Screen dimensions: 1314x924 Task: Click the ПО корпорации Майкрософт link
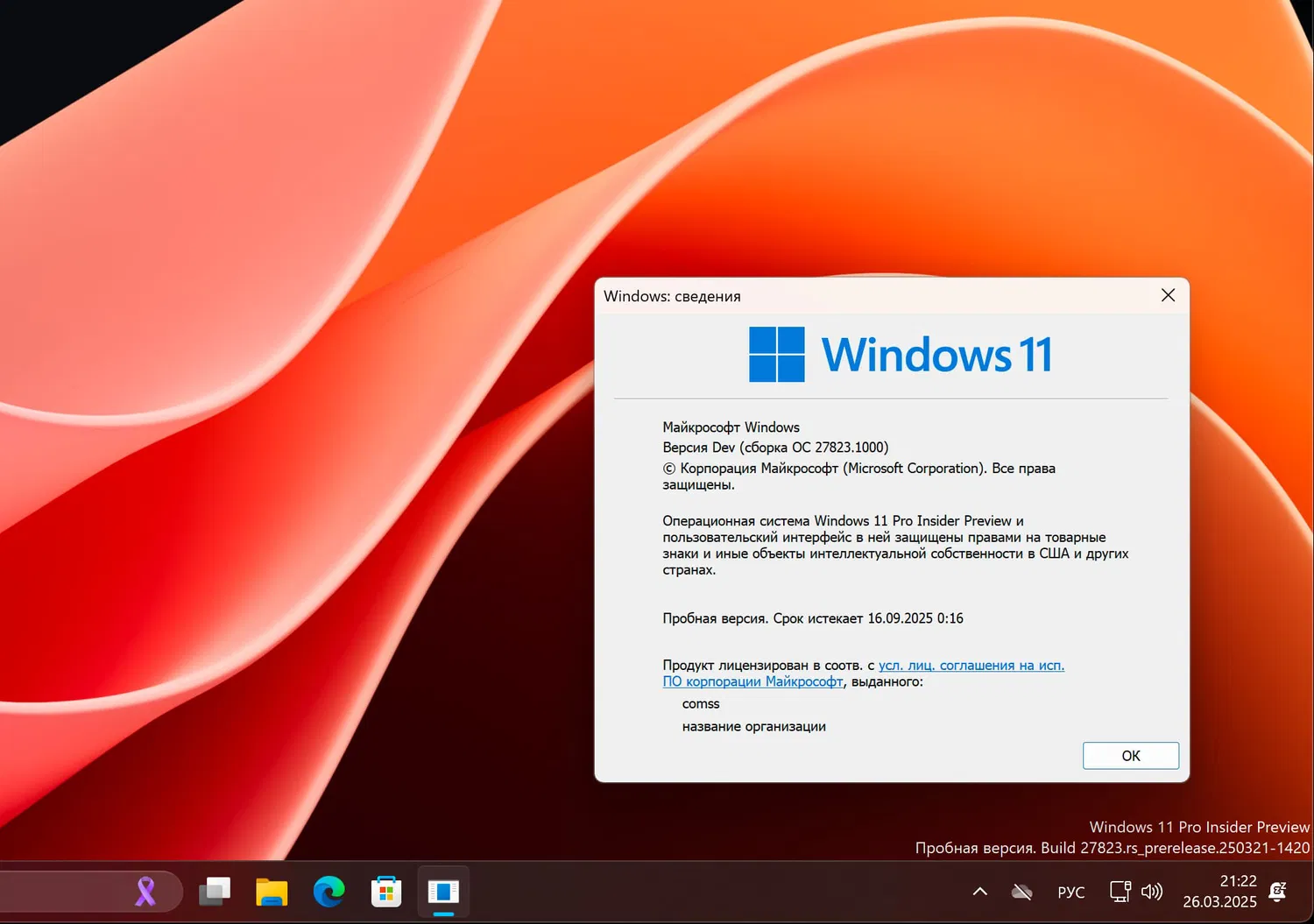[x=752, y=681]
